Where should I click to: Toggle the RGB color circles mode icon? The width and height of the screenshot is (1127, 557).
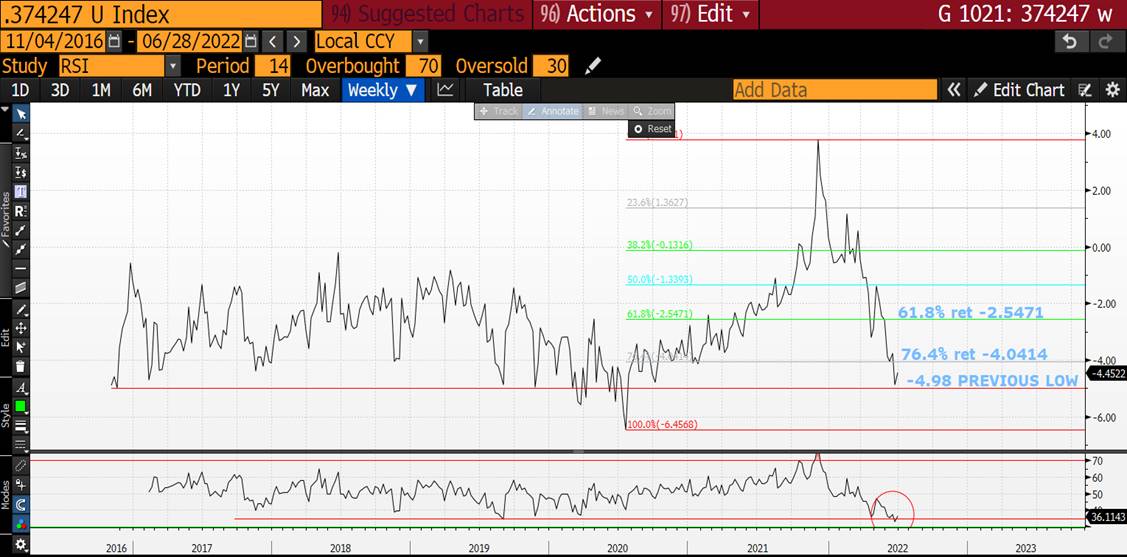[21, 523]
